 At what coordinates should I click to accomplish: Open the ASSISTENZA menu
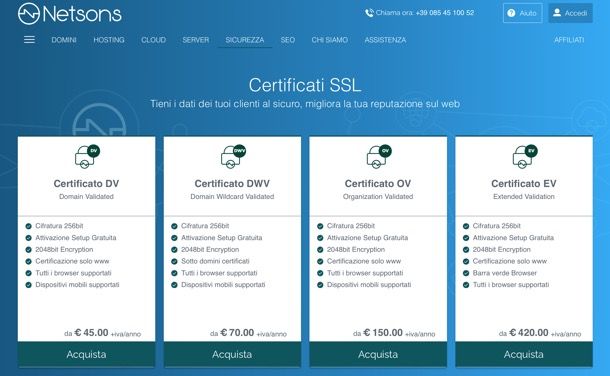[385, 40]
